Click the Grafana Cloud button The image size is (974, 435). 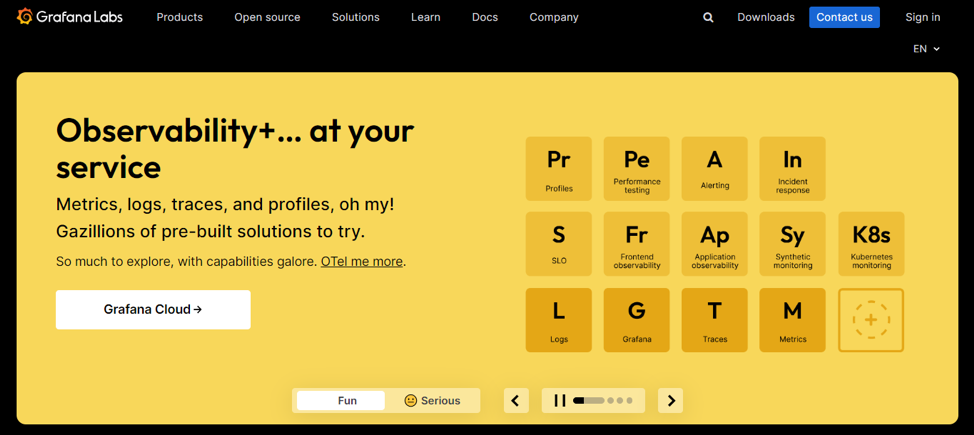pyautogui.click(x=153, y=310)
